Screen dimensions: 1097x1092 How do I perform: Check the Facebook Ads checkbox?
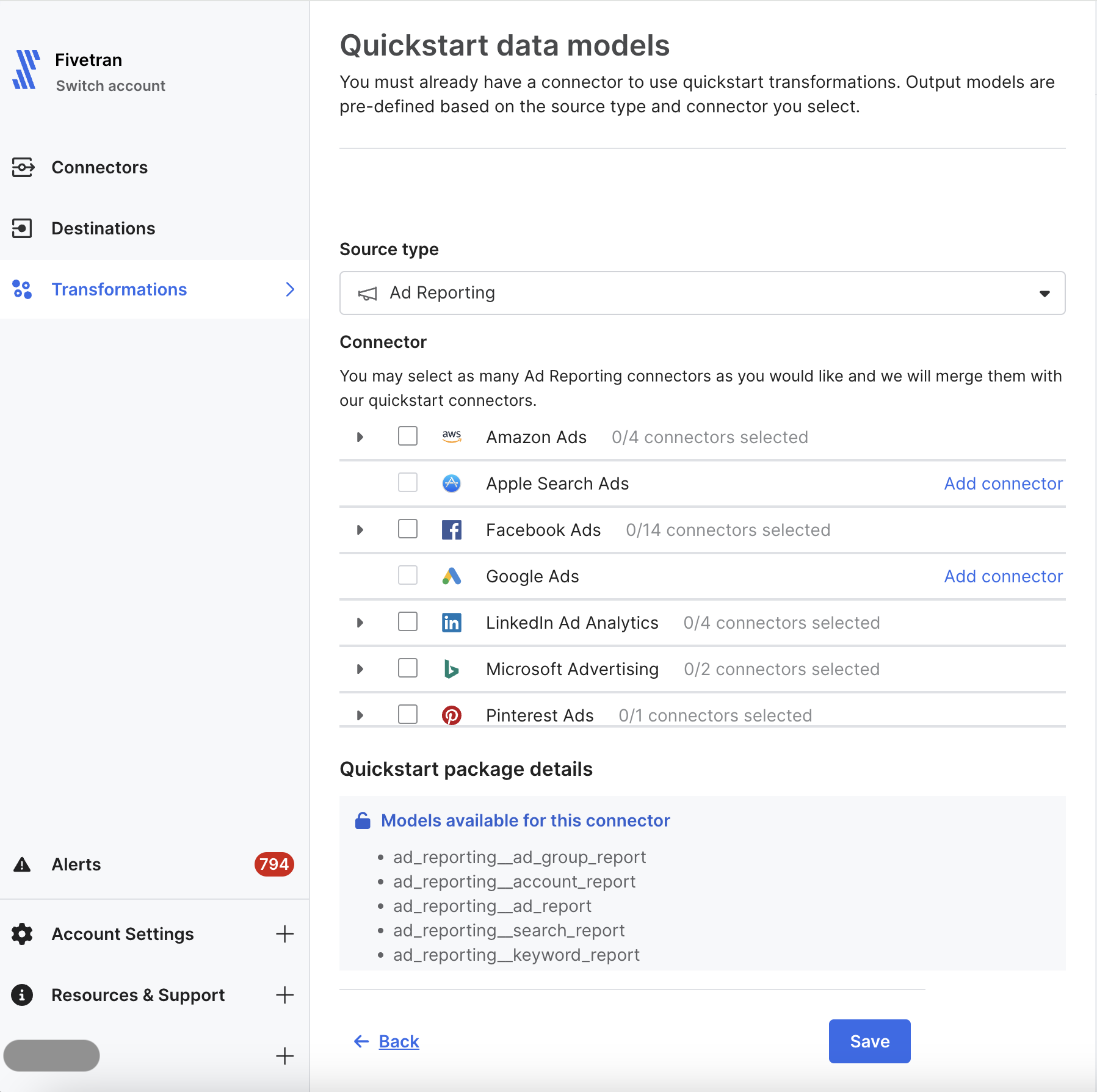(x=408, y=529)
